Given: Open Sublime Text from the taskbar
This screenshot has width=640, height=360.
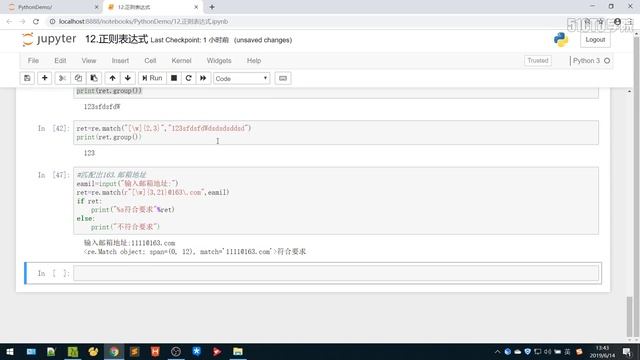Looking at the screenshot, I should (x=134, y=351).
